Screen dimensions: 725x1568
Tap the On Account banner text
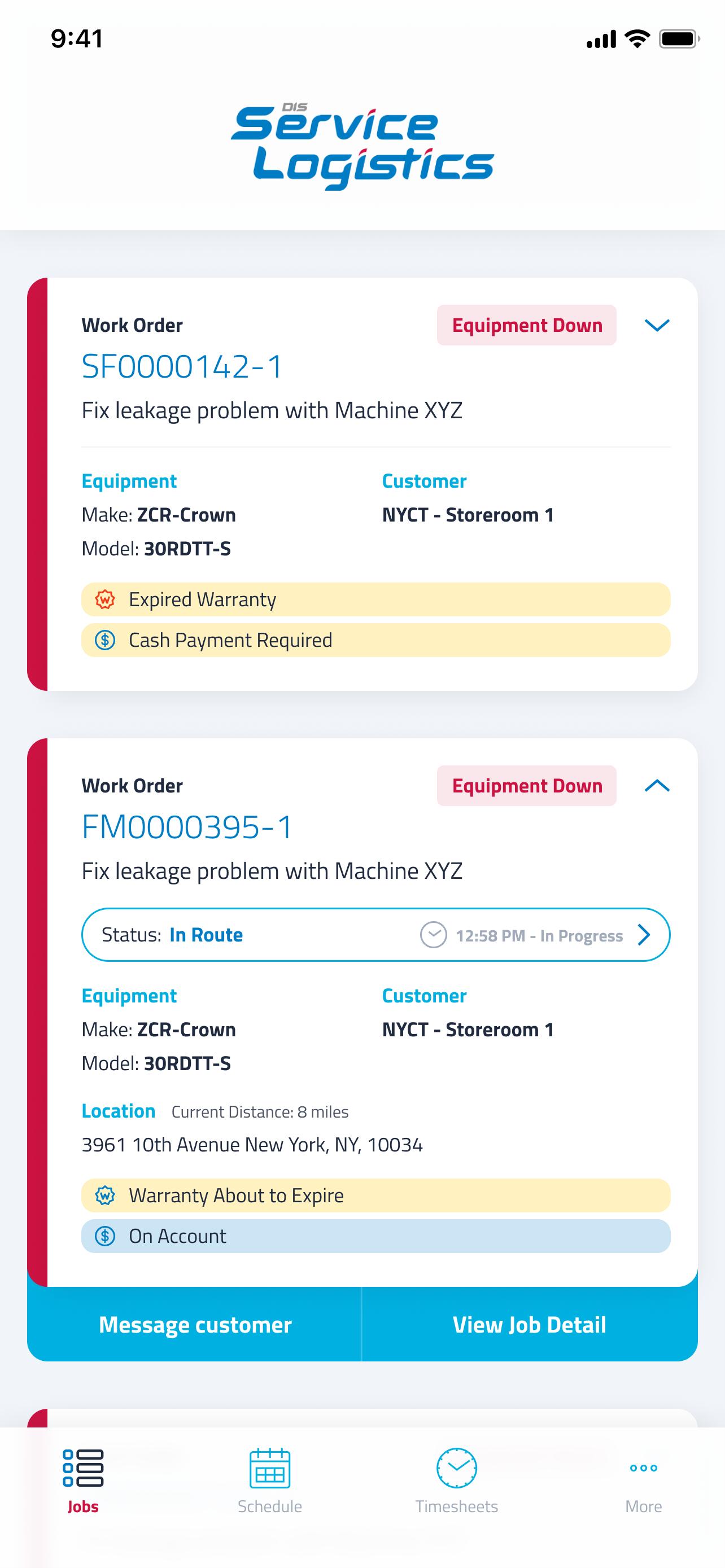177,1236
